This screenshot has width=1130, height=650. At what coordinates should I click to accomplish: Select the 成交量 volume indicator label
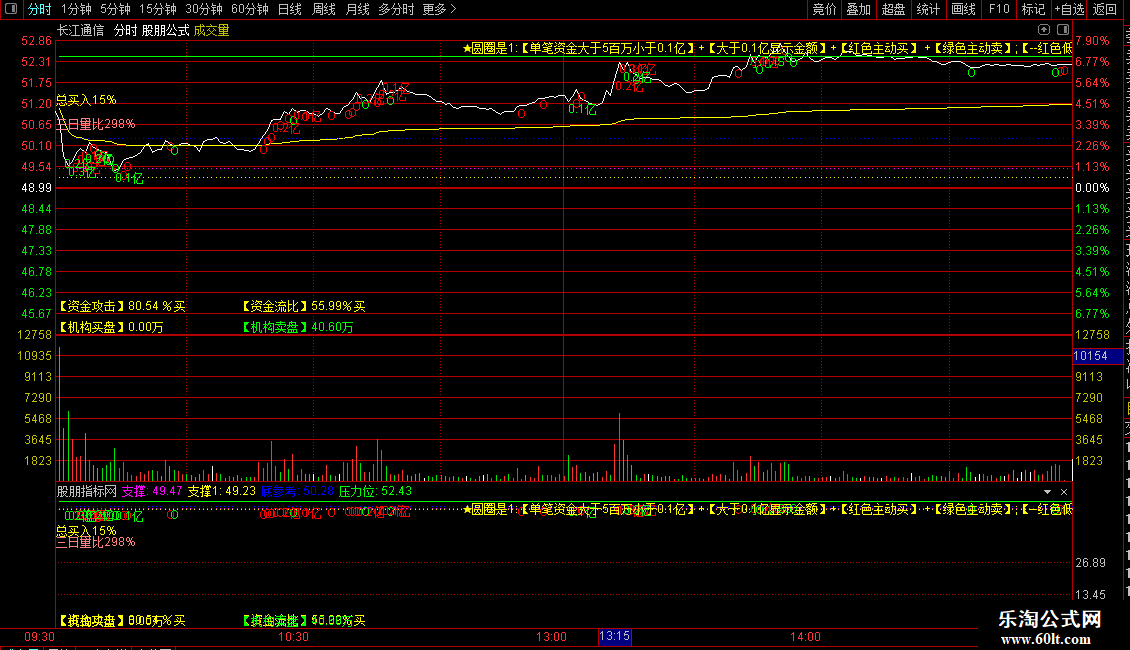(x=211, y=30)
